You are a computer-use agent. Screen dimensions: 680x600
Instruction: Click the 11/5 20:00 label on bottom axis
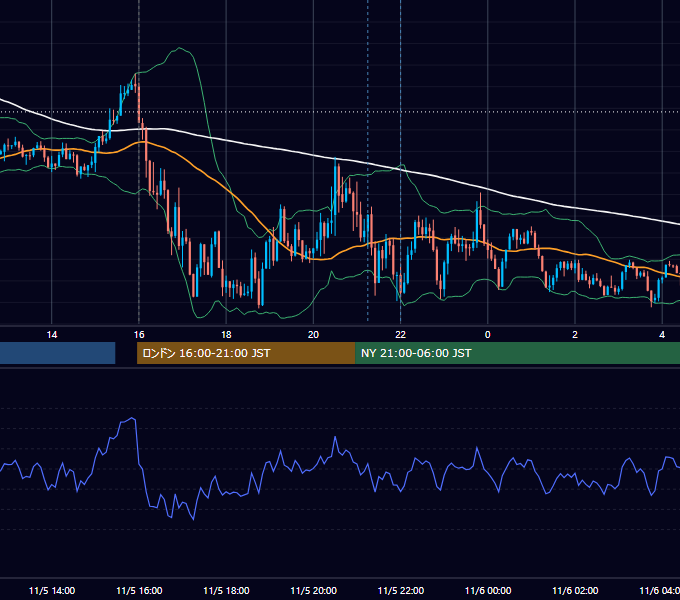click(x=313, y=590)
